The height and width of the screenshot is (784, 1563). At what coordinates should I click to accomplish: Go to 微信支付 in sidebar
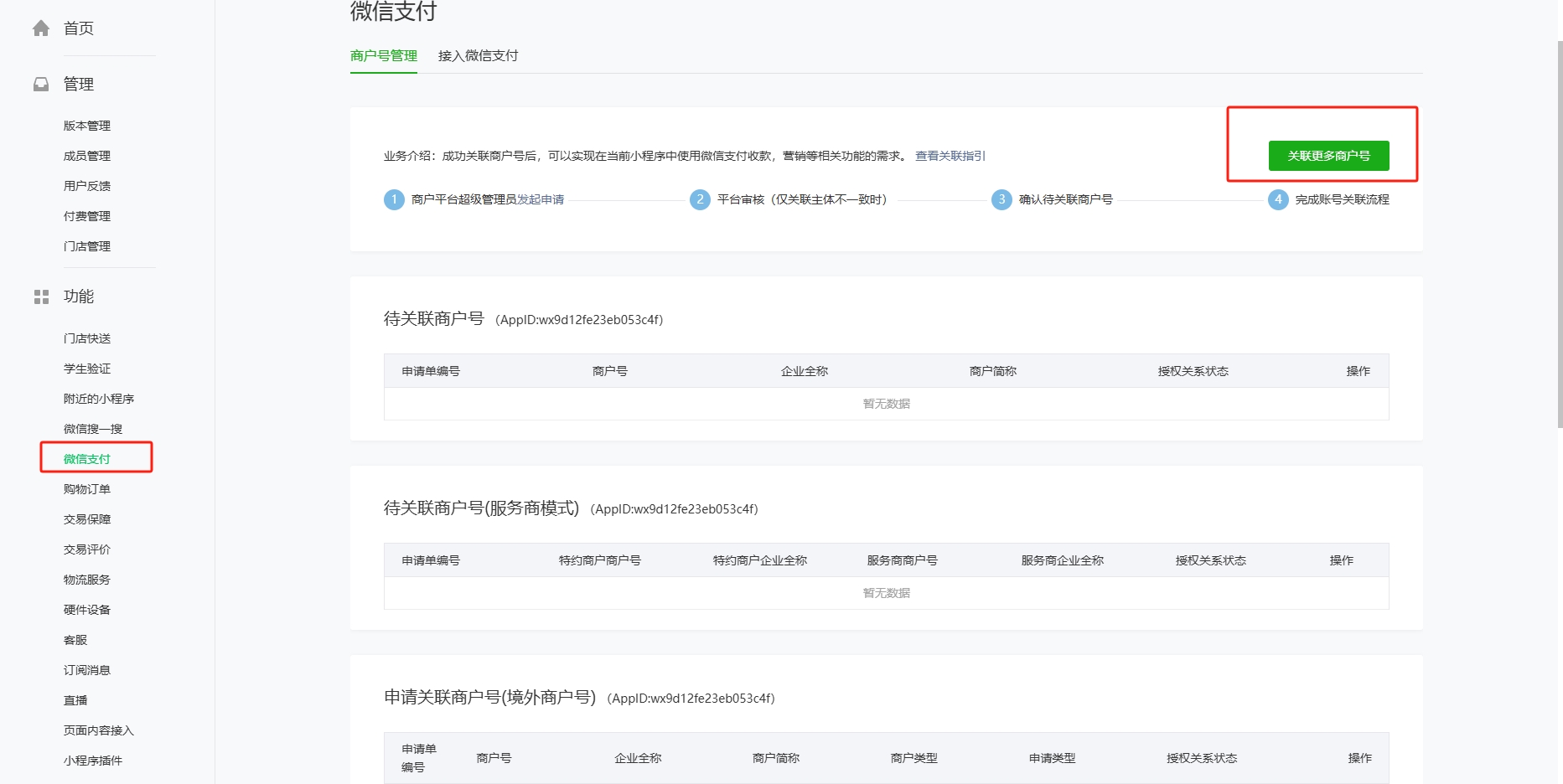pyautogui.click(x=87, y=459)
